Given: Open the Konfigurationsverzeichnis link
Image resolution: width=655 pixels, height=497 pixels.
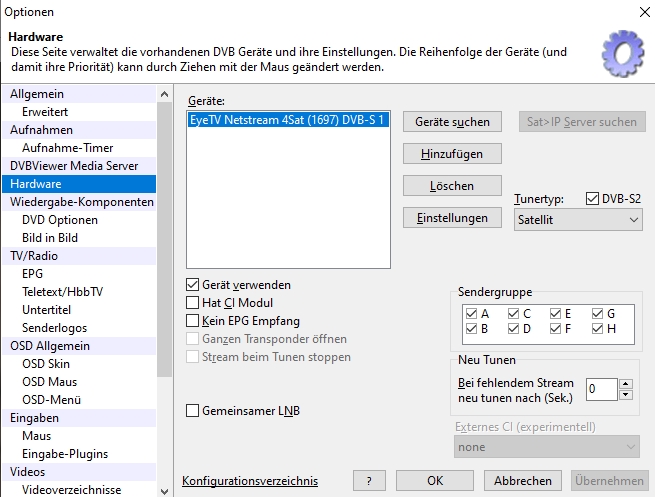Looking at the screenshot, I should pyautogui.click(x=250, y=481).
